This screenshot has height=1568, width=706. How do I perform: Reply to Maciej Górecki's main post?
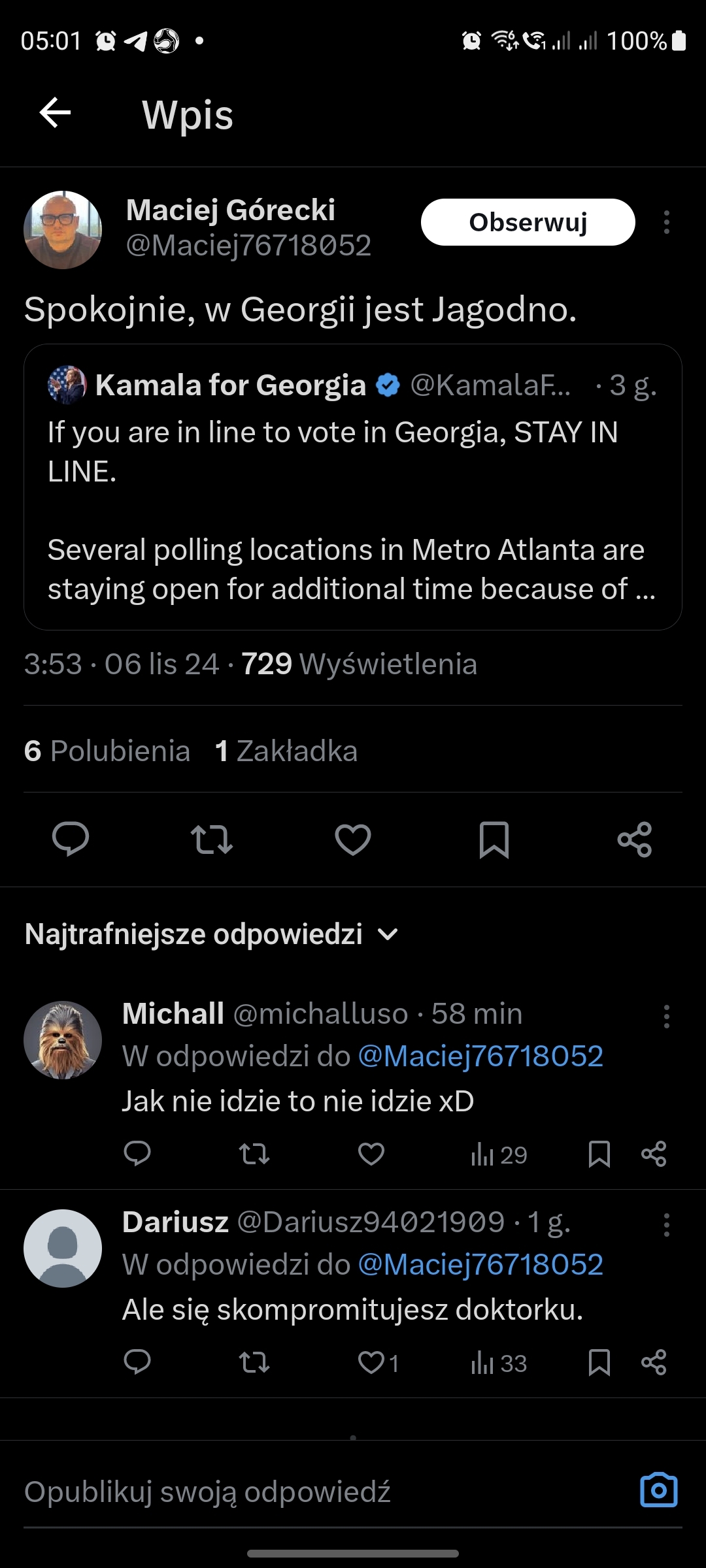point(71,839)
